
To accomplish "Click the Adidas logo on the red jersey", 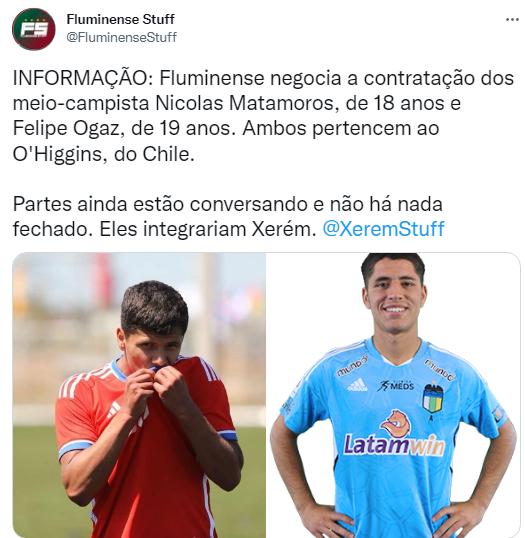I will [114, 410].
